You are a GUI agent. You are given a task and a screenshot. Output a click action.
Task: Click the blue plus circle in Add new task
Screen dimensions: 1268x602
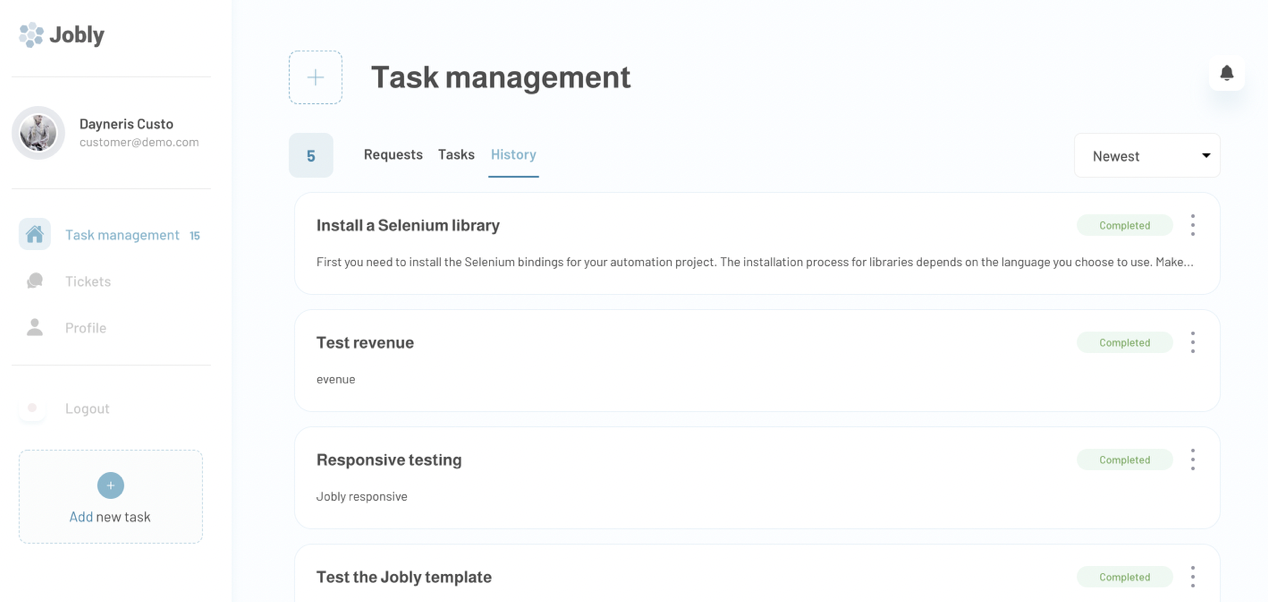coord(110,485)
